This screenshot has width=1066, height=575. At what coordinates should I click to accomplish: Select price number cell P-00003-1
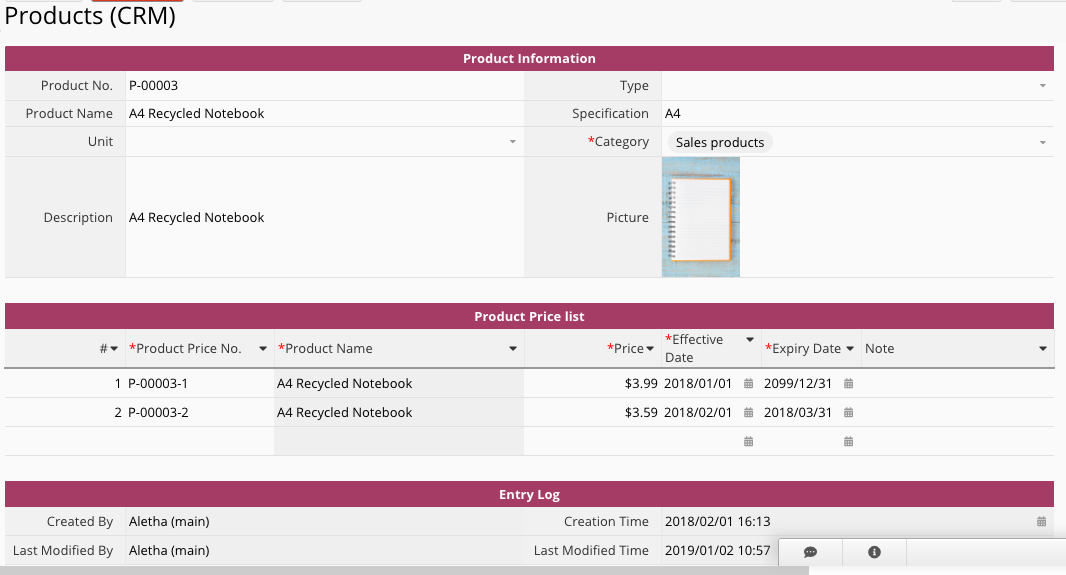click(200, 383)
